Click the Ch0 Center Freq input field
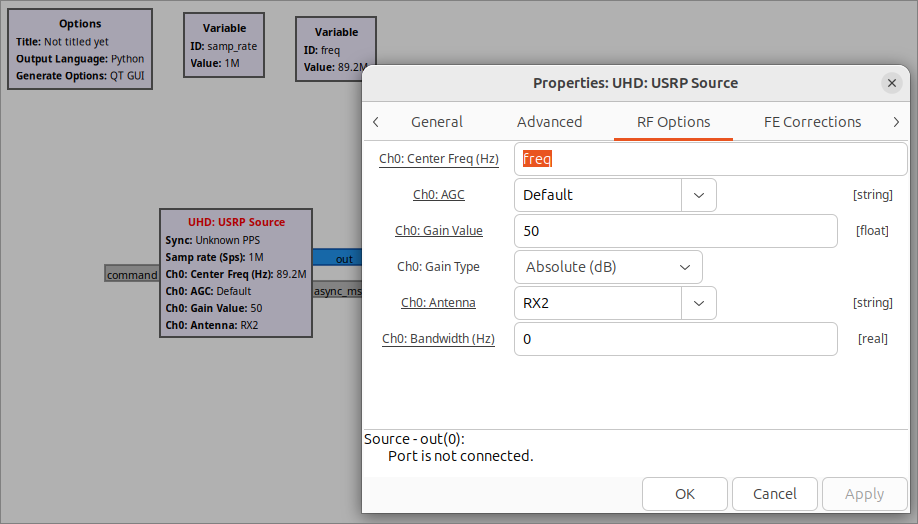The height and width of the screenshot is (524, 918). click(710, 159)
